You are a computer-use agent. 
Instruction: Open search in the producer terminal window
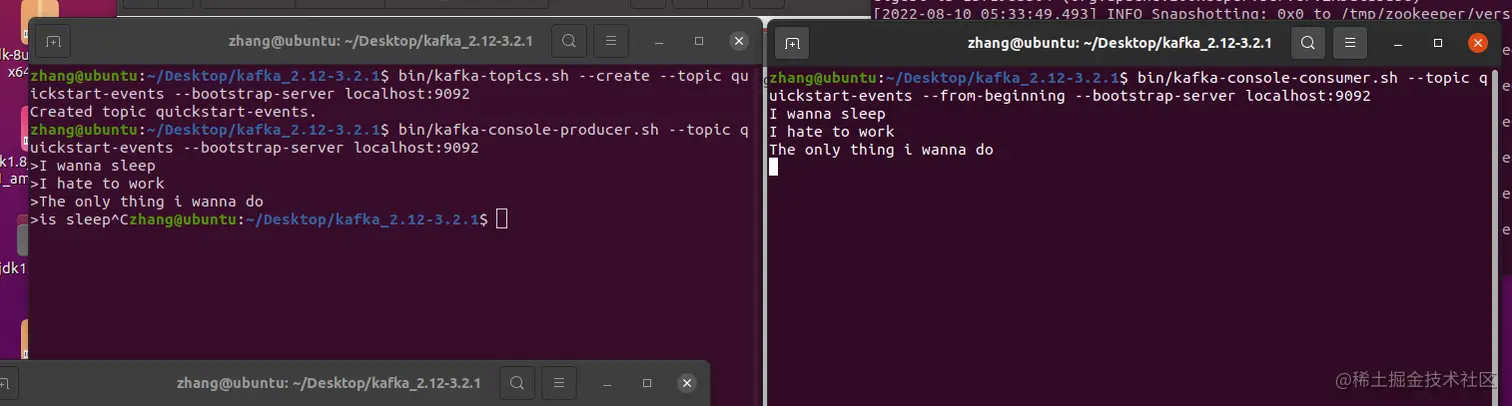pos(568,42)
